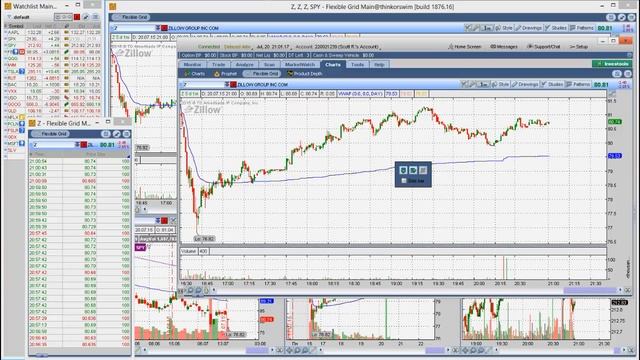The image size is (640, 360).
Task: Click first pan icon under bottom-right chart
Action: click(465, 350)
